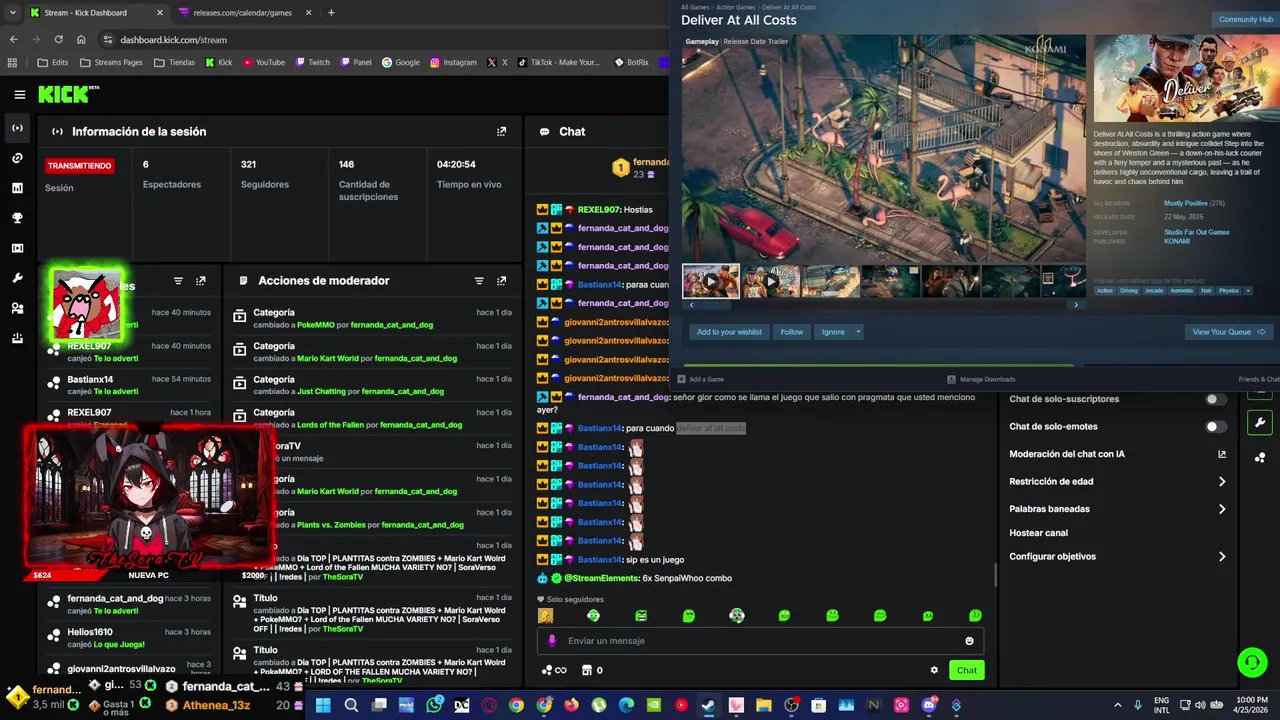Viewport: 1280px width, 720px height.
Task: Open the link icon in Kick sidebar
Action: (17, 158)
